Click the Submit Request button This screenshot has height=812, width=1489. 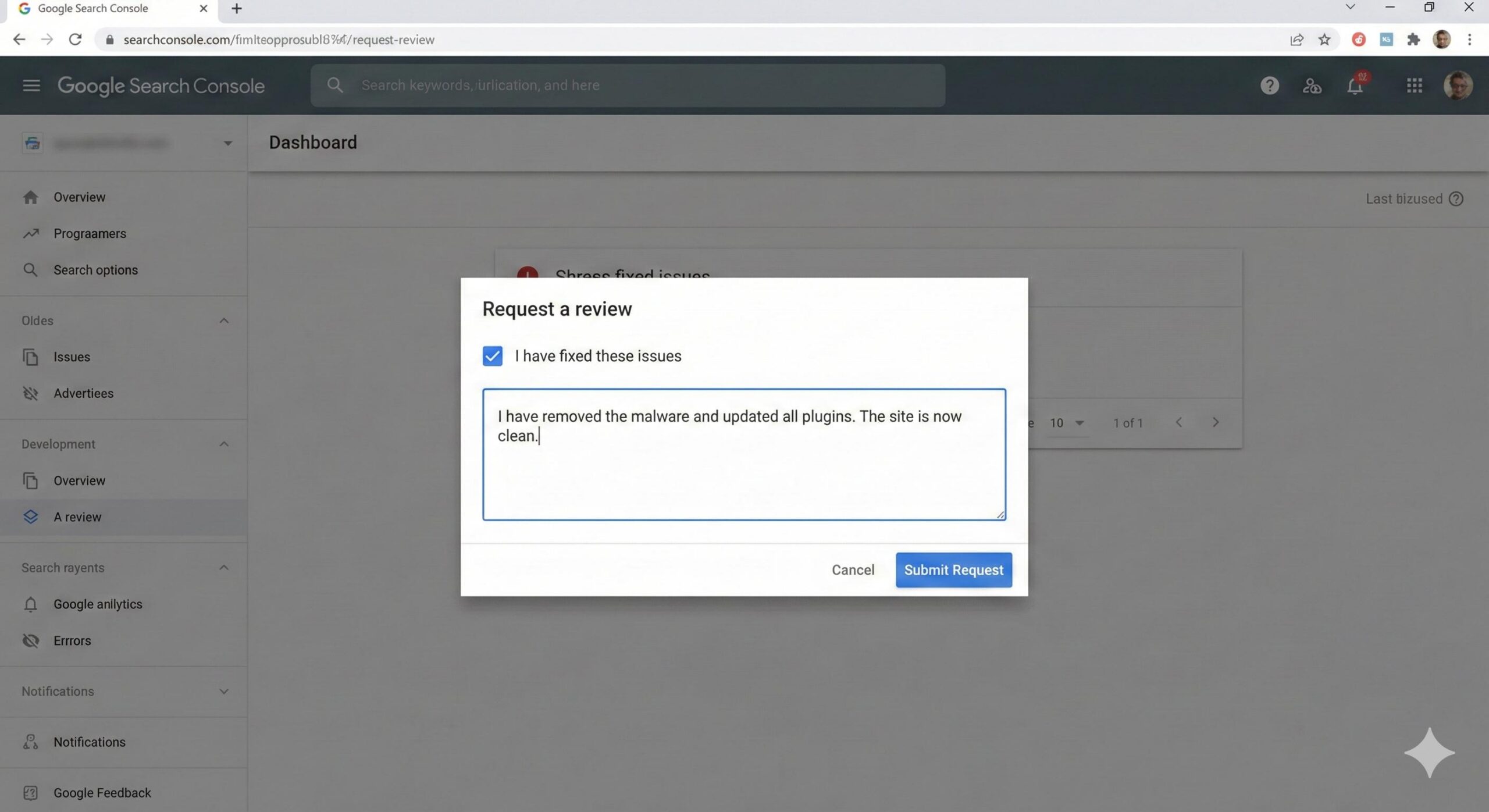953,569
